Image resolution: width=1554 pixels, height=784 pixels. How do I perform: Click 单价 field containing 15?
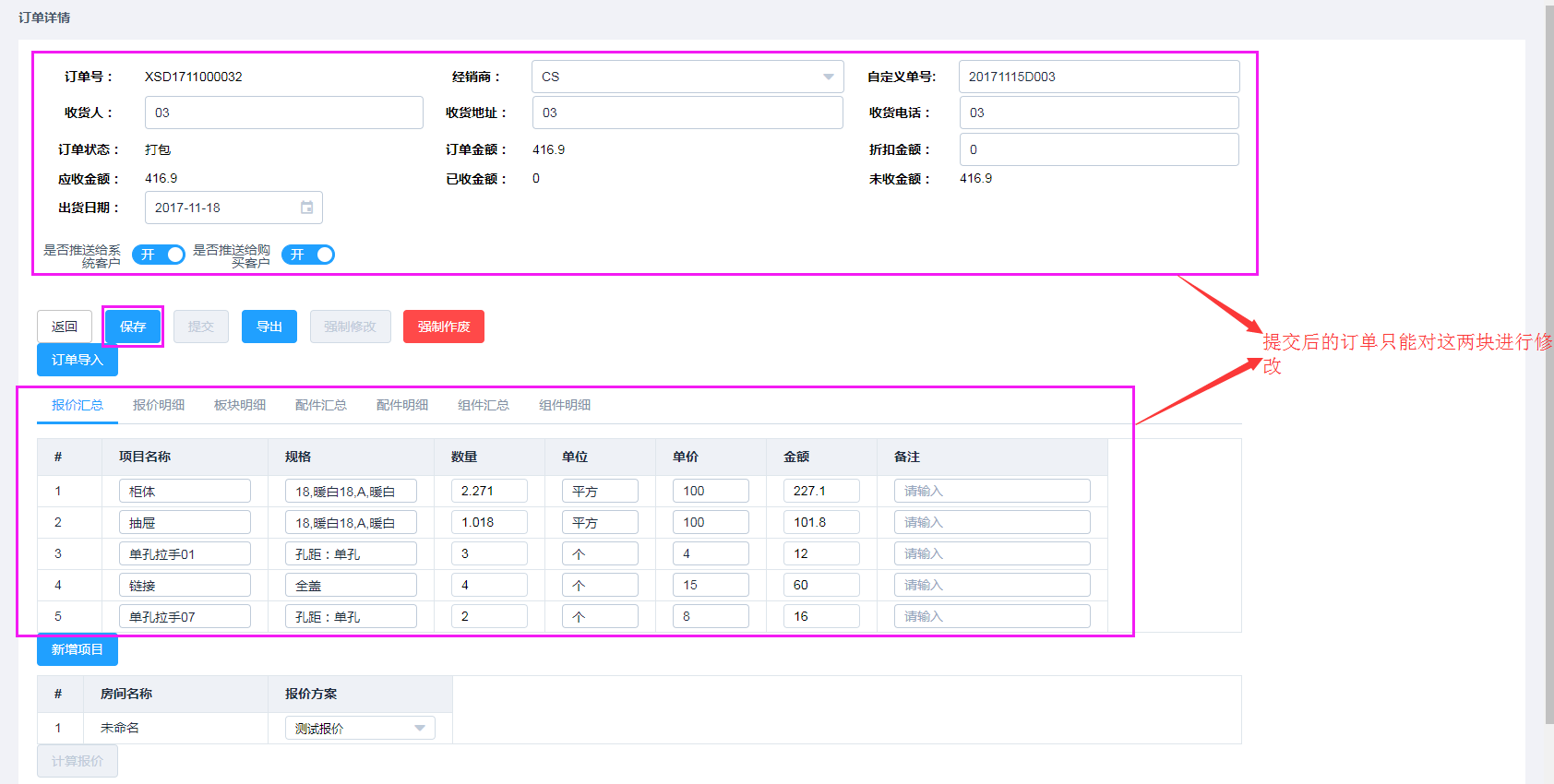(711, 585)
